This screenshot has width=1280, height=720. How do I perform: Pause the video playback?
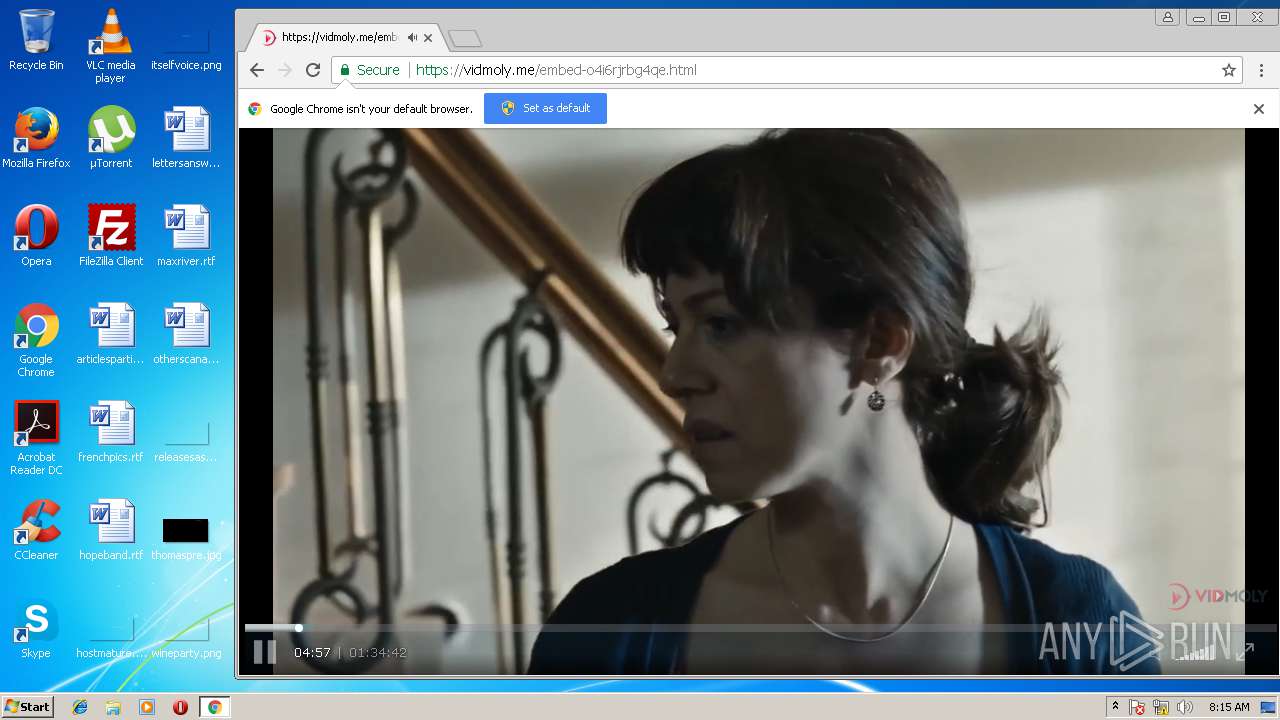[x=264, y=652]
